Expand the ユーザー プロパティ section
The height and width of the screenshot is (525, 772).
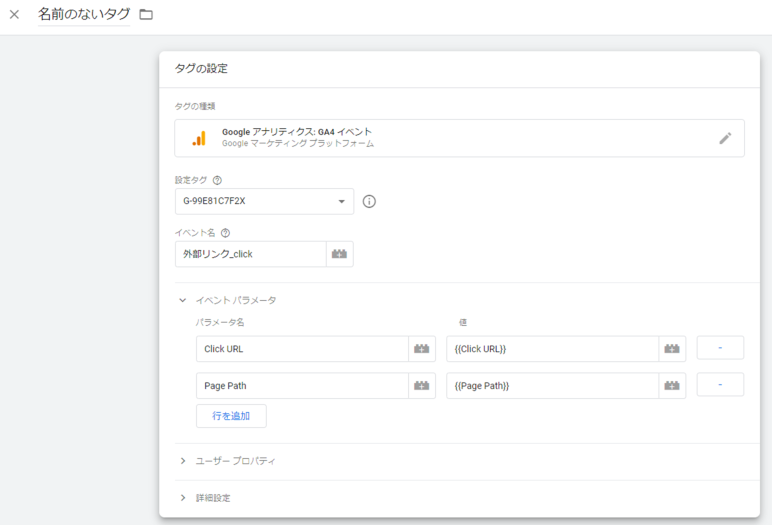point(183,461)
